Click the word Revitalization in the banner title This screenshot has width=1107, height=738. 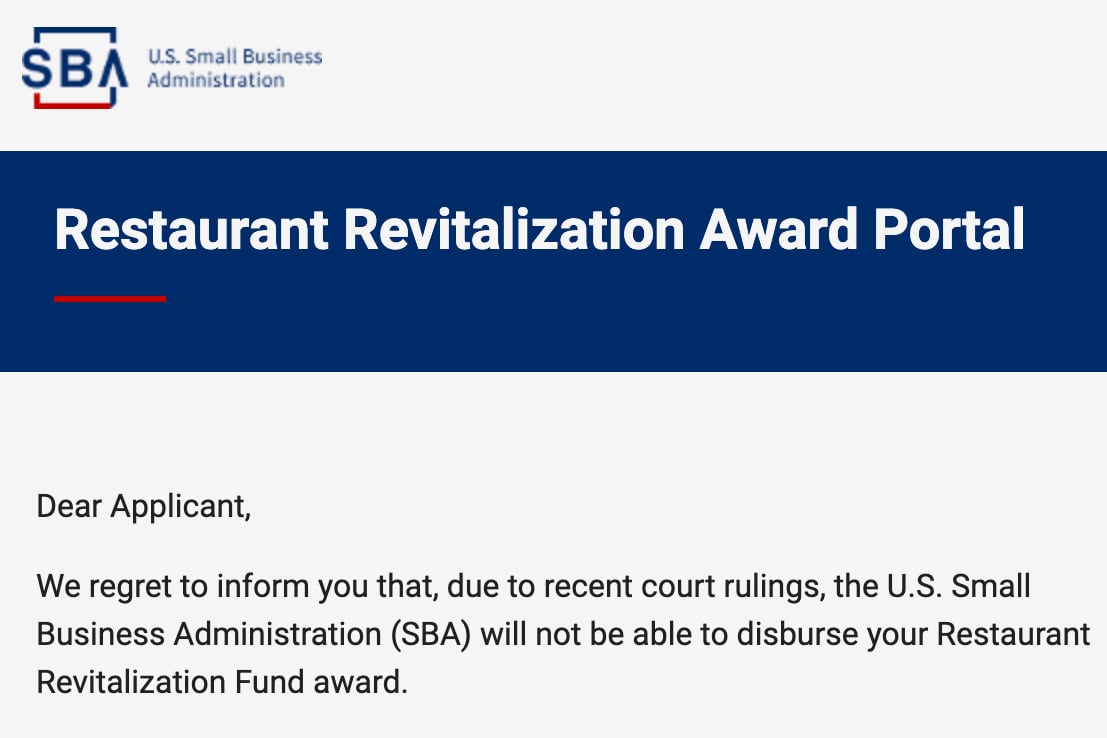tap(514, 229)
